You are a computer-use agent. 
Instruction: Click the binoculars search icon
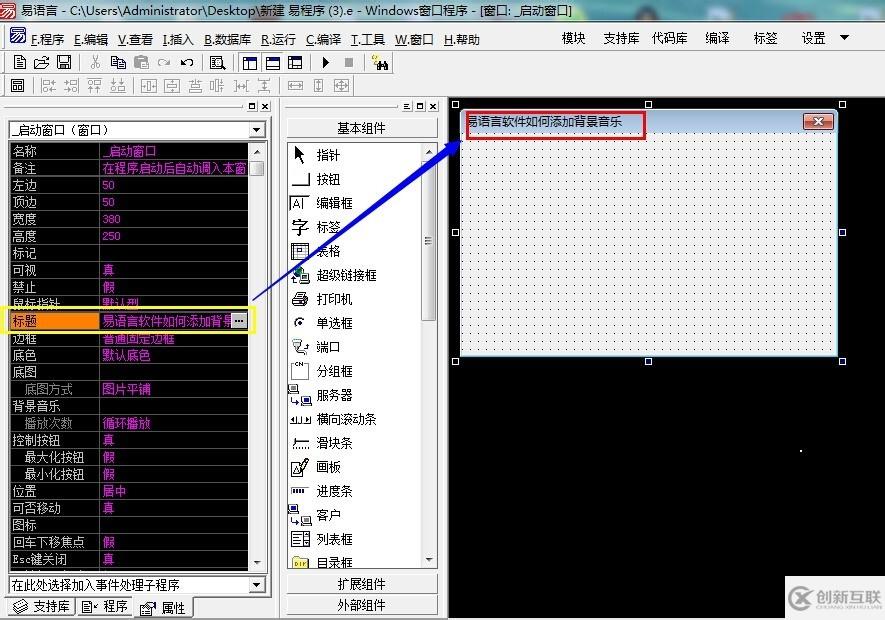[380, 63]
